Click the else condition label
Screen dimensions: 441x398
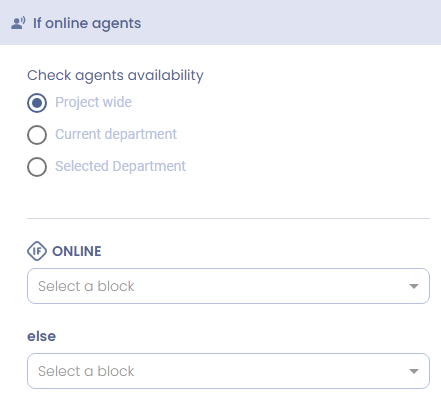coord(41,336)
